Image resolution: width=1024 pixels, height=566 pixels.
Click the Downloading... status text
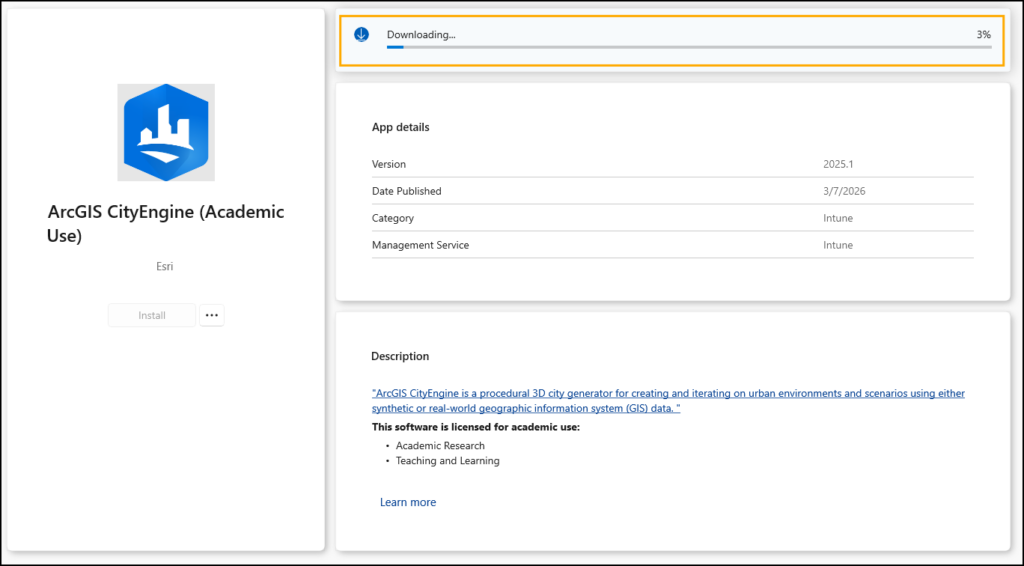point(421,35)
